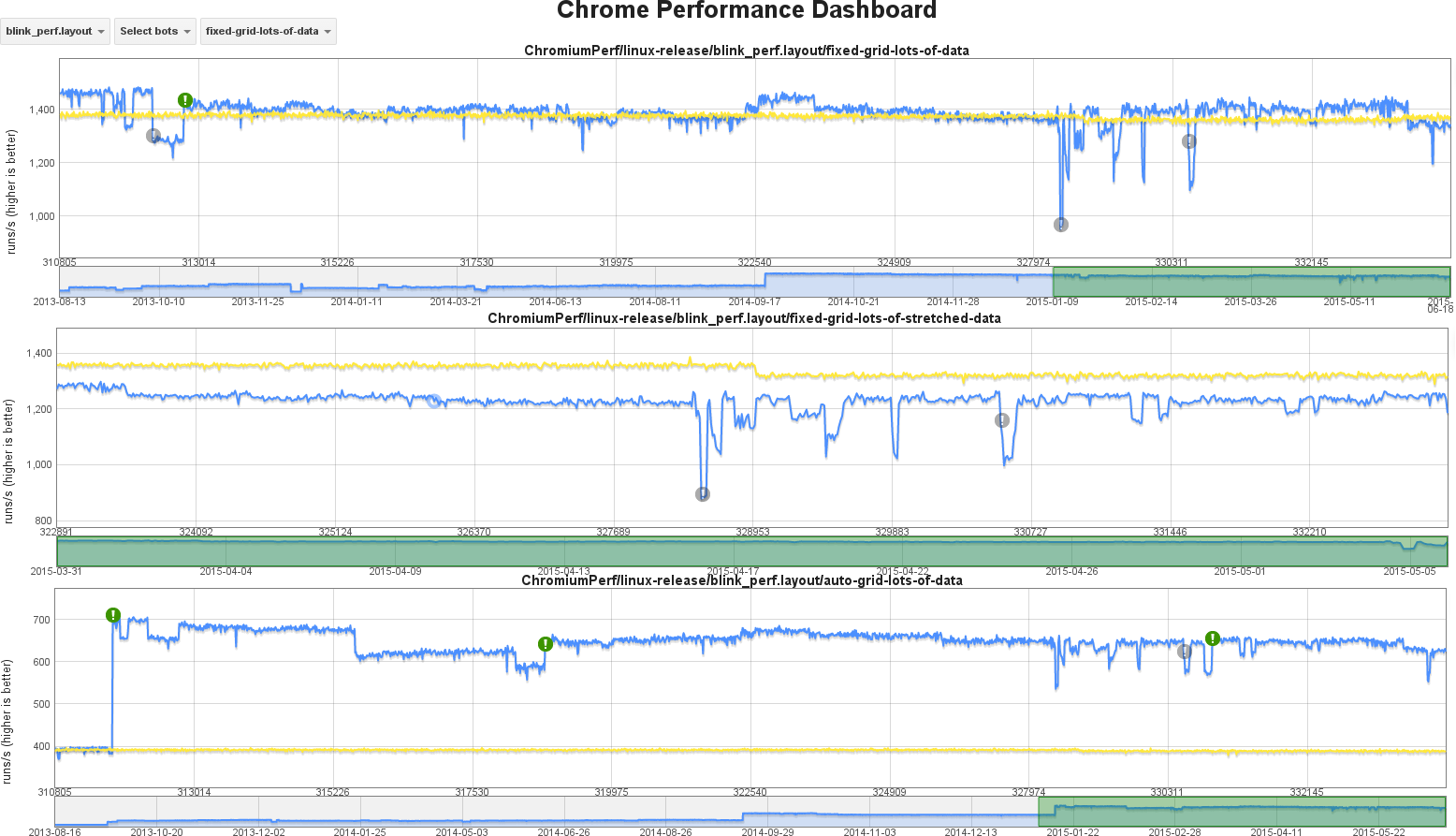Click title ending 'auto-grid-lots-of-data'
Viewport: 1456px width, 836px height.
pyautogui.click(x=742, y=580)
